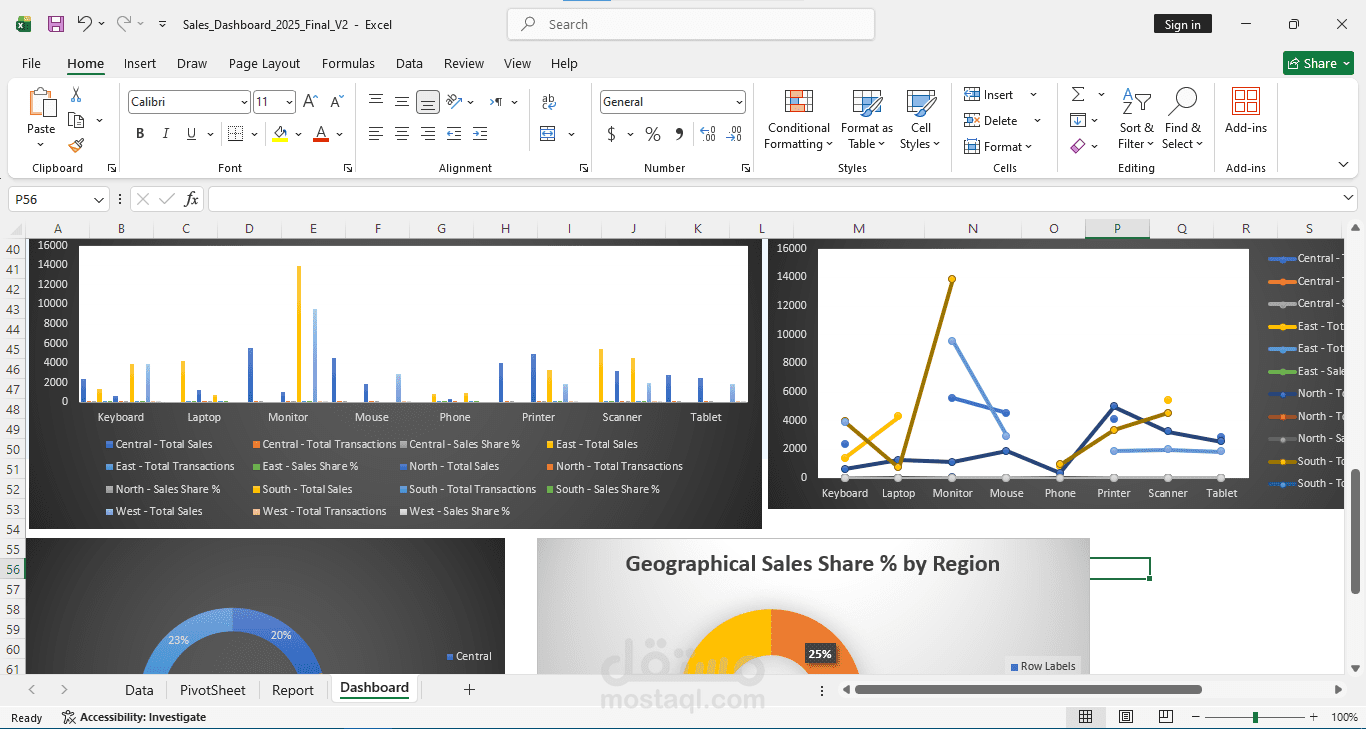
Task: Open the font size dropdown
Action: click(x=290, y=102)
